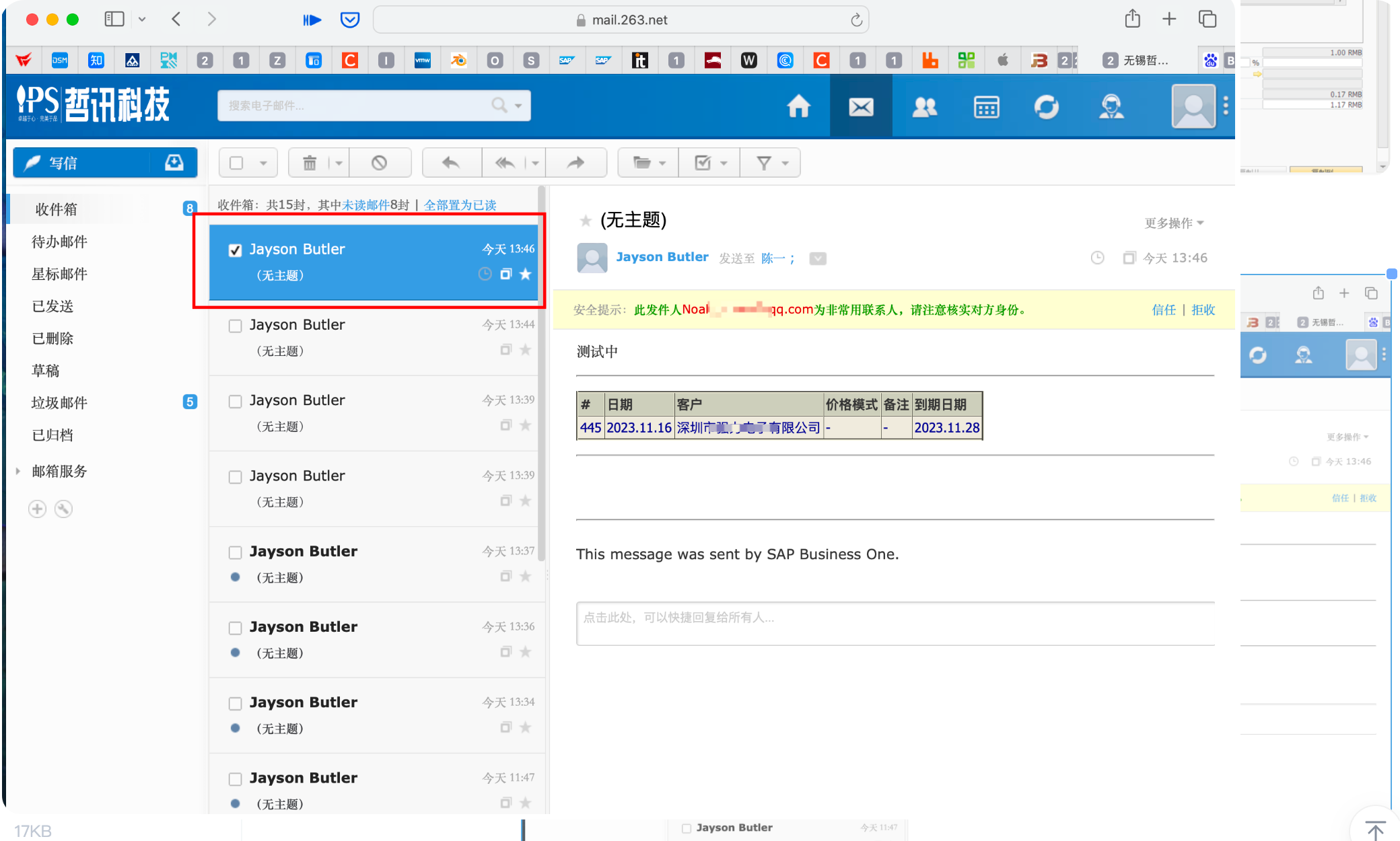Click the clock icon beside 今天 13:46 in reading pane

point(1097,258)
